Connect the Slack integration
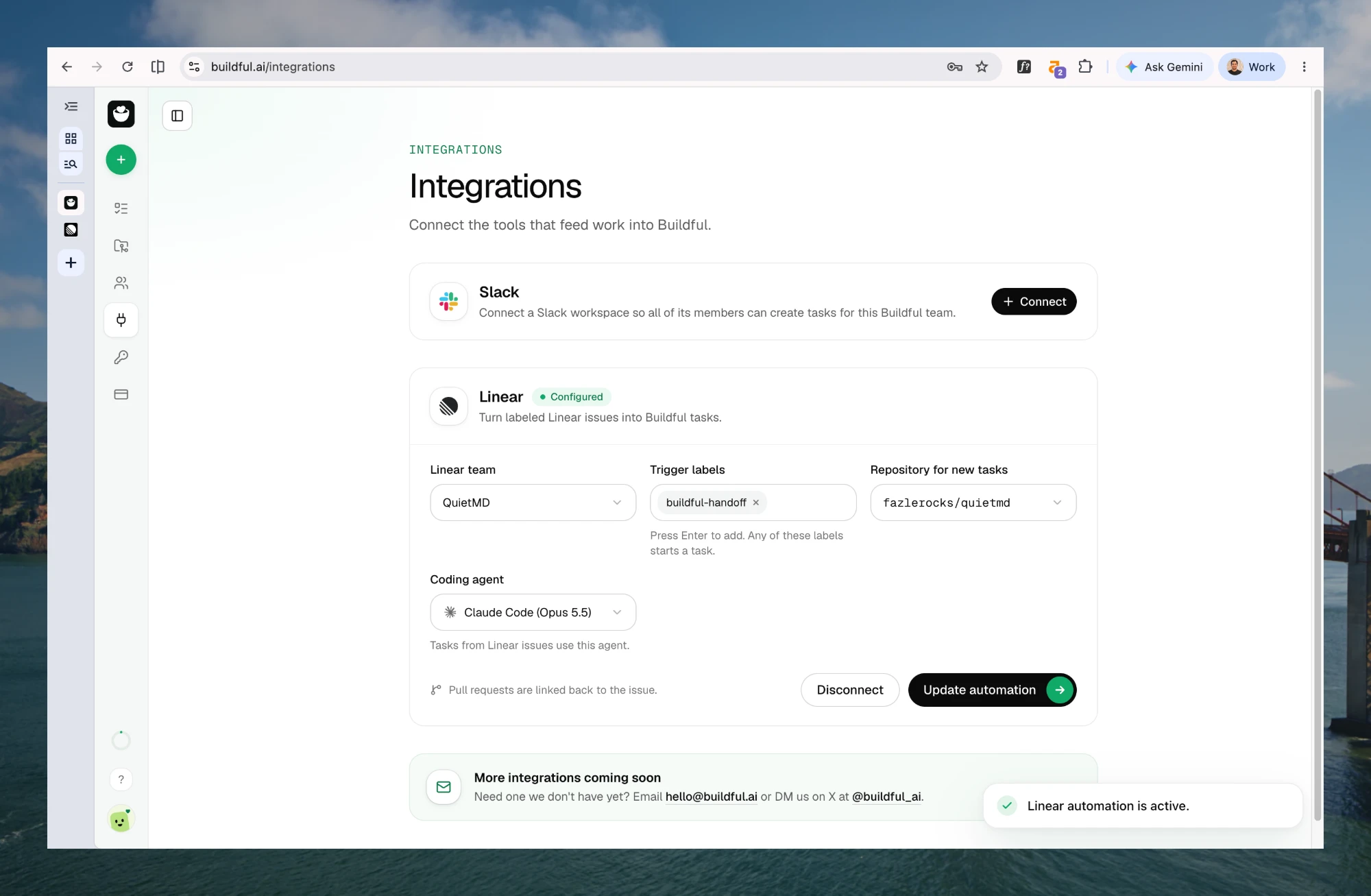This screenshot has width=1371, height=896. pos(1034,302)
